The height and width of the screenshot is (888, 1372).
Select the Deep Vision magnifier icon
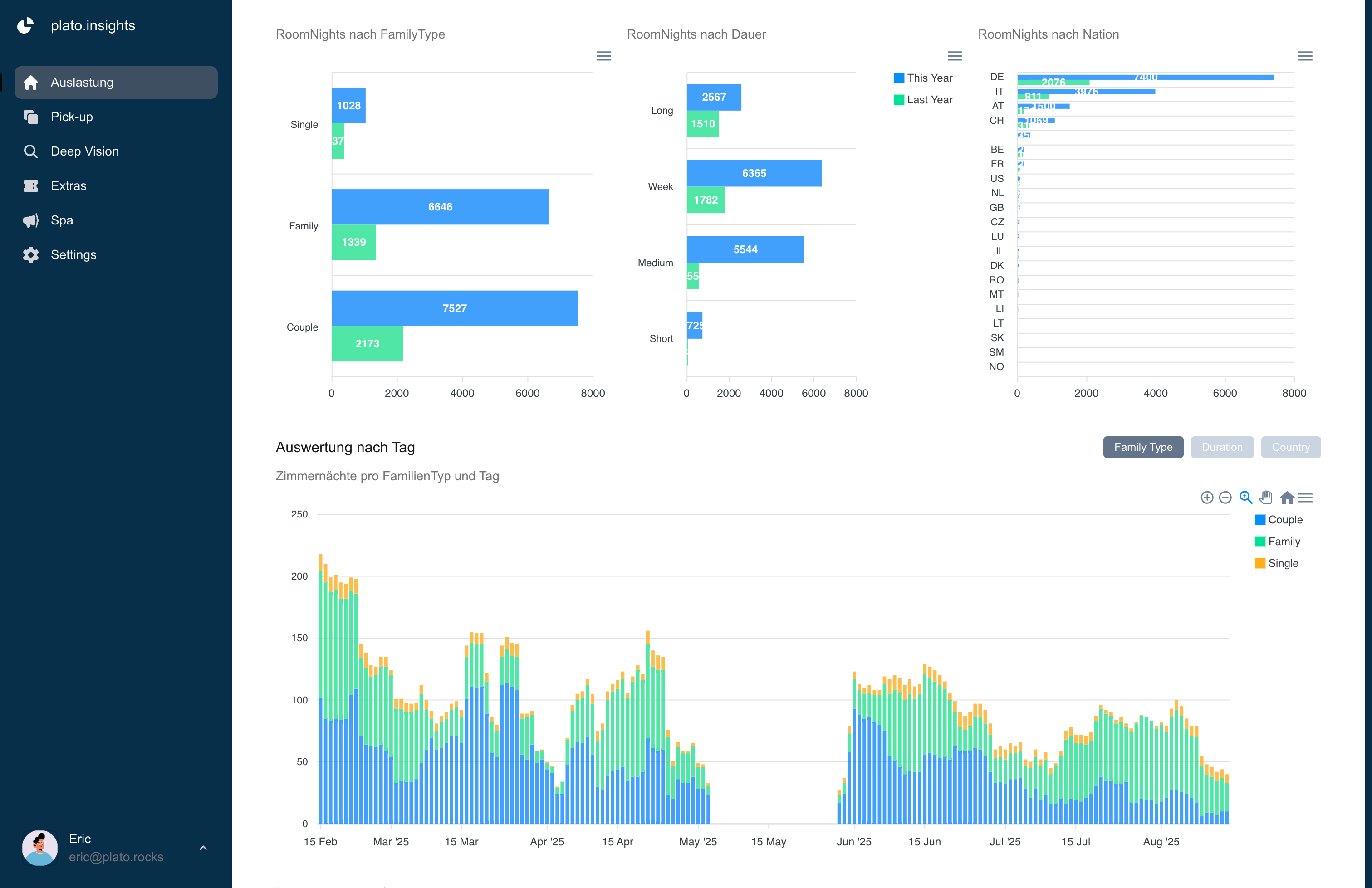[x=31, y=151]
